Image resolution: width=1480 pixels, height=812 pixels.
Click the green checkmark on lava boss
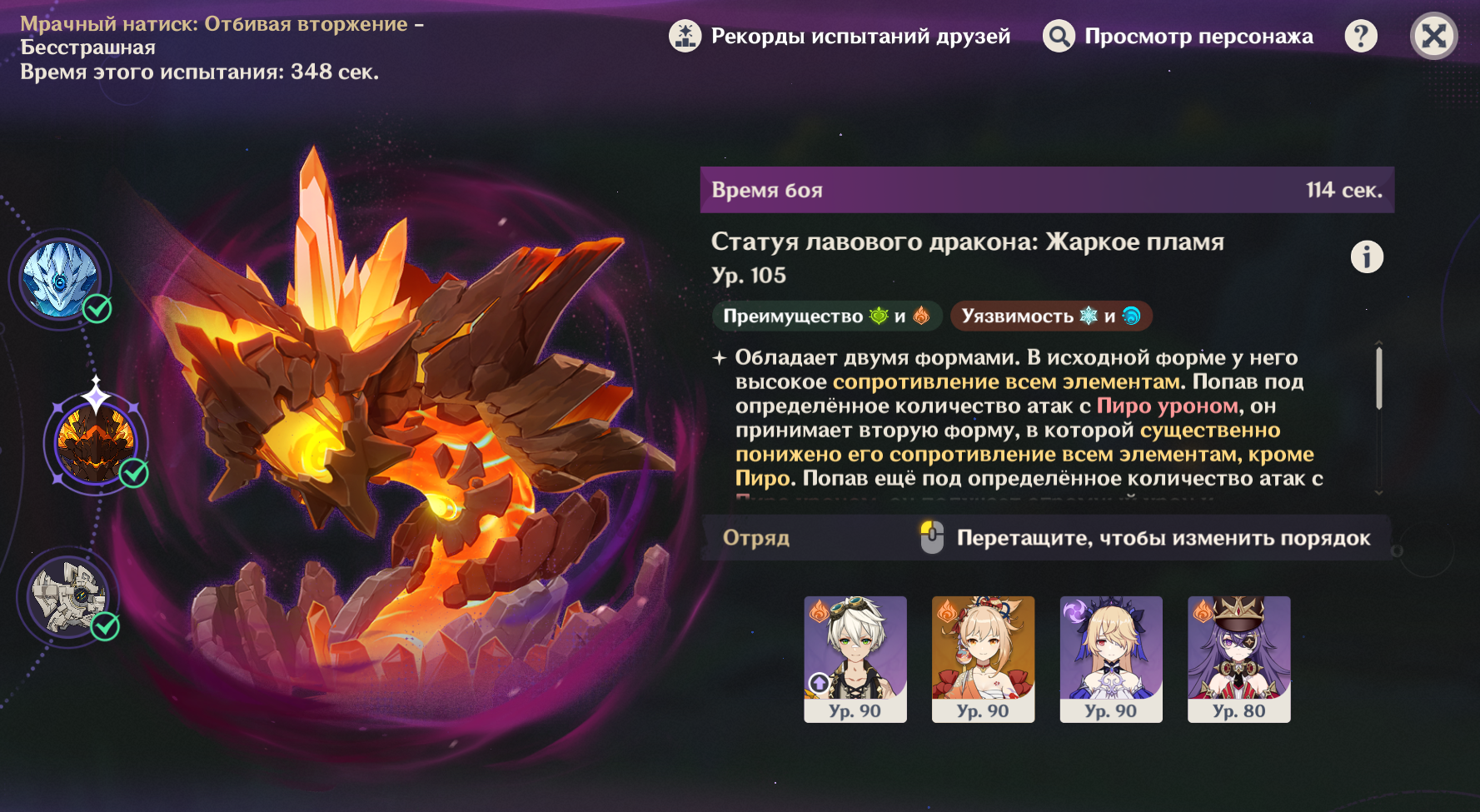click(x=133, y=473)
